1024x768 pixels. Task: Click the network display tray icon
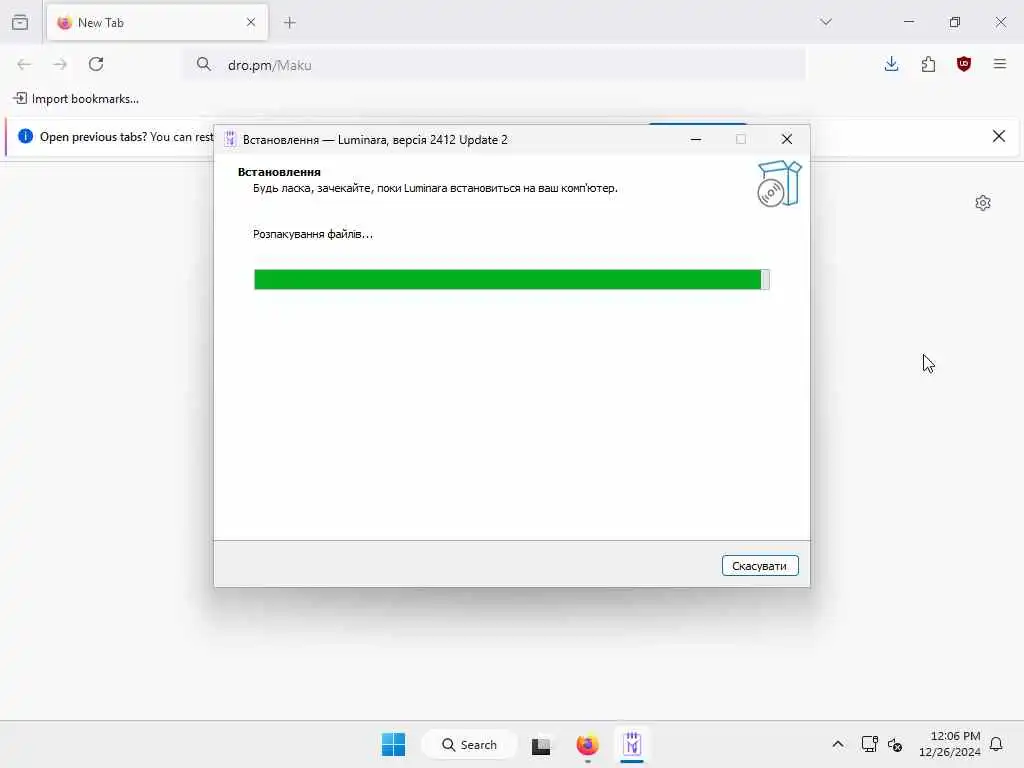(x=869, y=744)
